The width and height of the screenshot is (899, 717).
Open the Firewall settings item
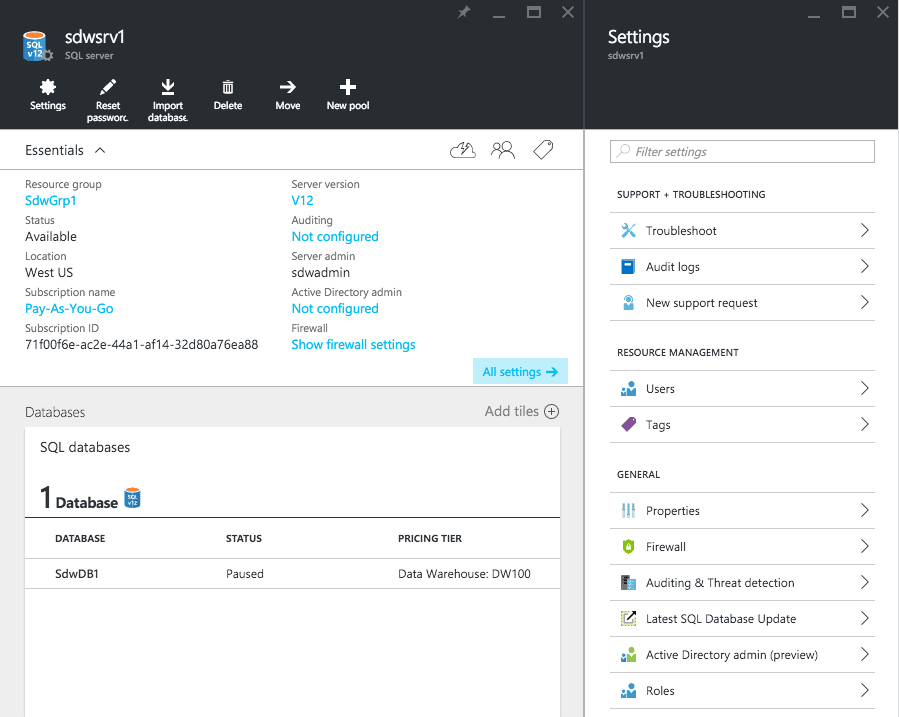click(x=742, y=547)
